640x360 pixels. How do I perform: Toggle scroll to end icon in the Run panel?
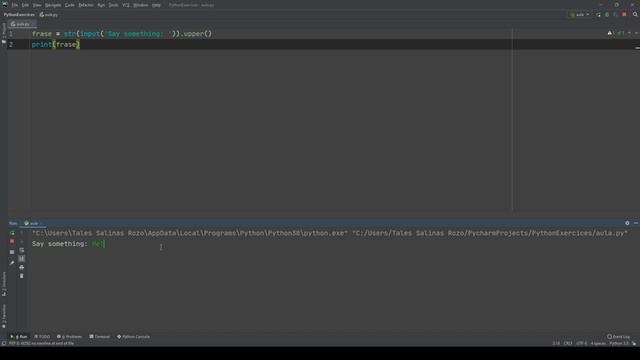22,259
